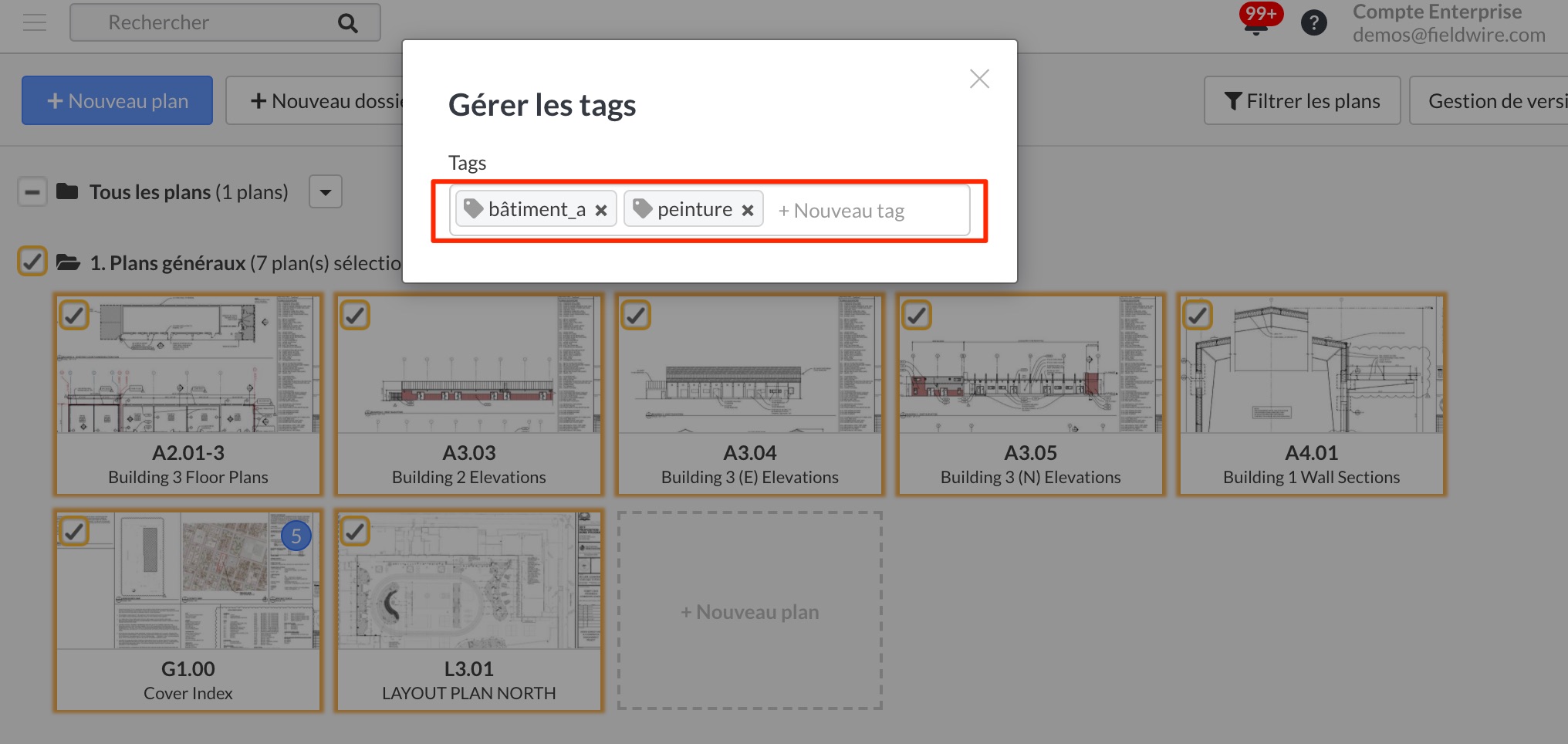This screenshot has width=1568, height=744.
Task: Uncheck the G1.00 Cover Index checkbox
Action: pos(74,531)
